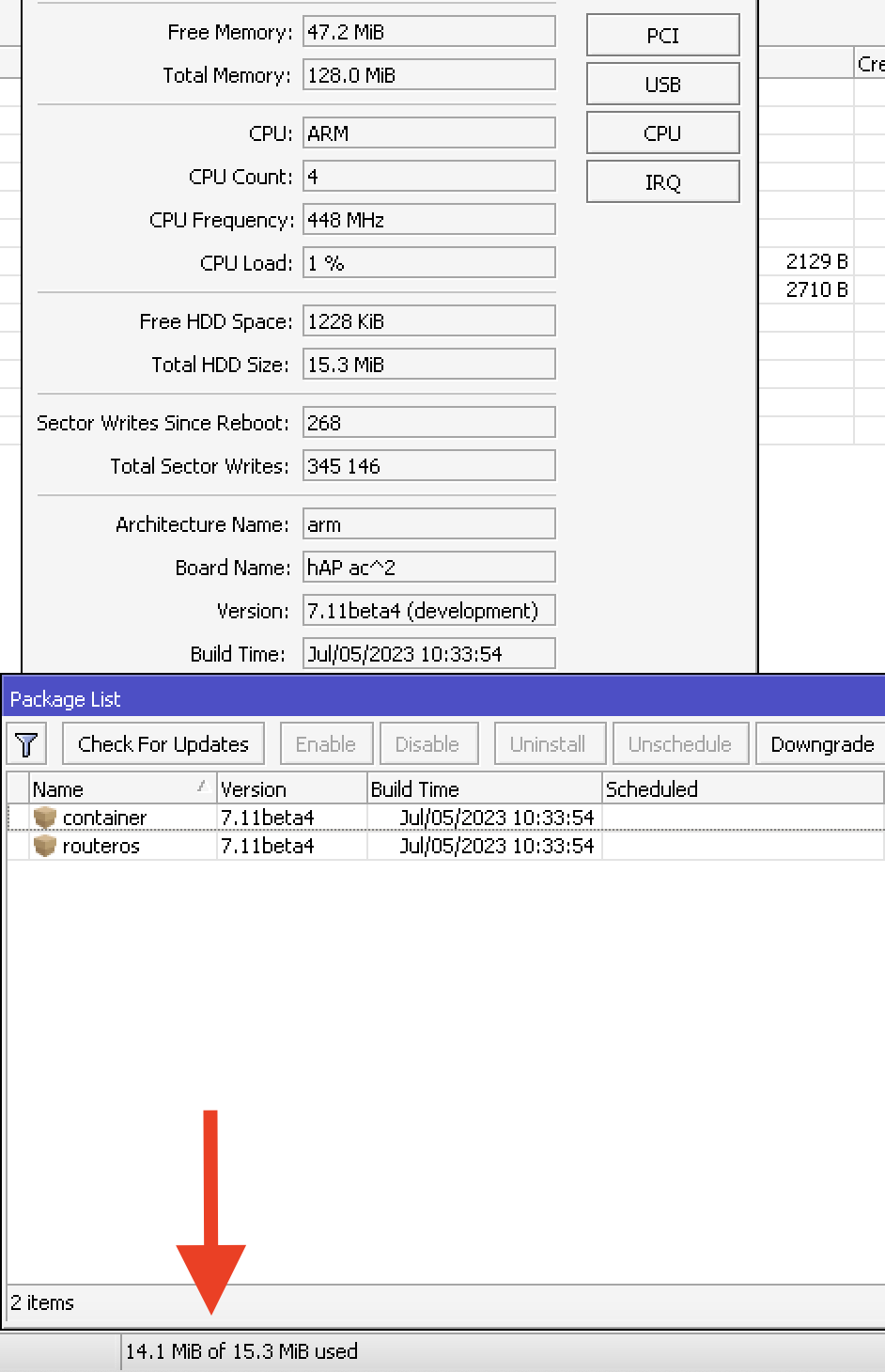Click the Package List title bar
Viewport: 885px width, 1372px height.
[442, 698]
